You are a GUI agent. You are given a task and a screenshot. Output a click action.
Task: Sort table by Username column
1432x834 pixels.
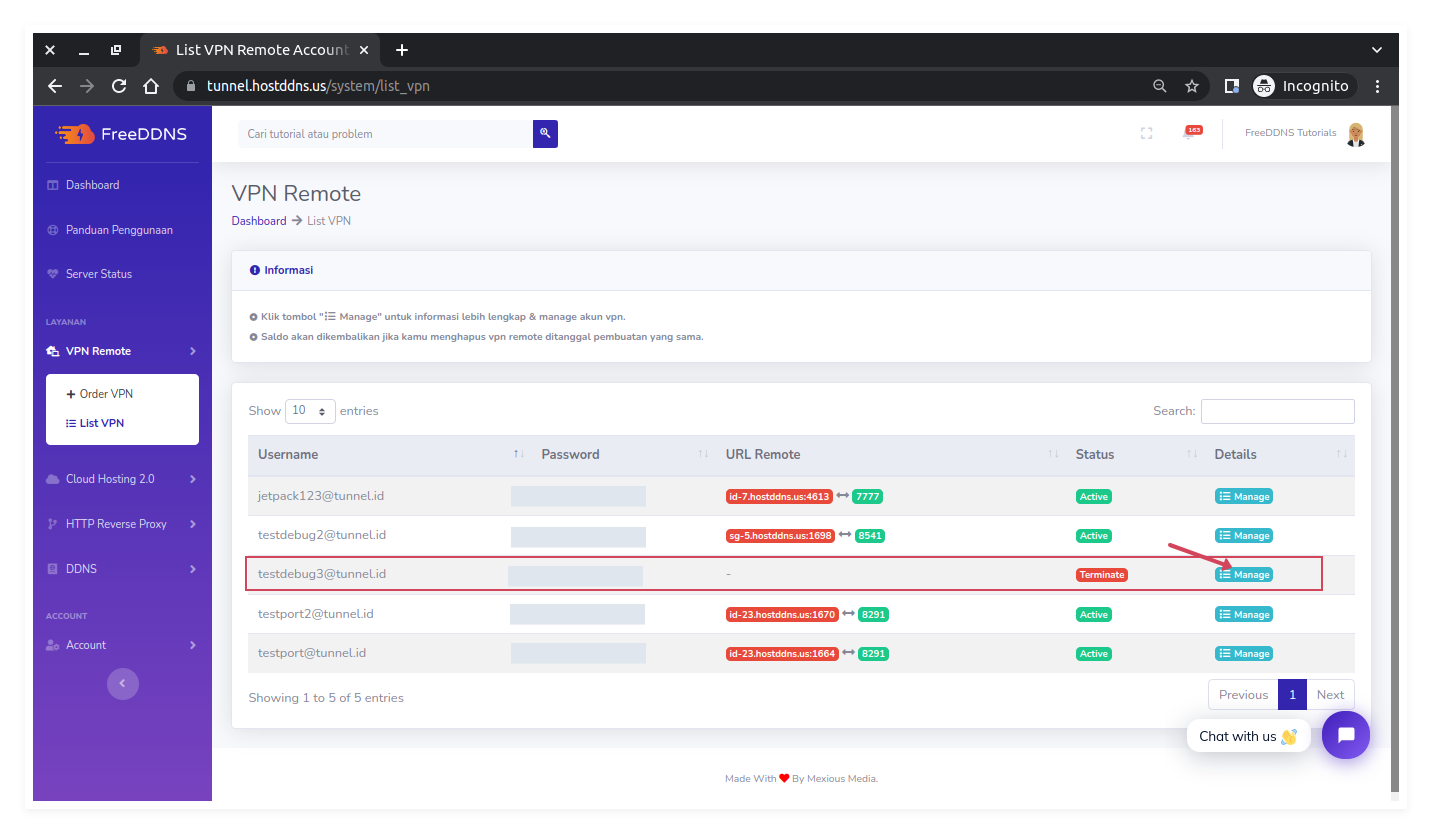click(389, 454)
